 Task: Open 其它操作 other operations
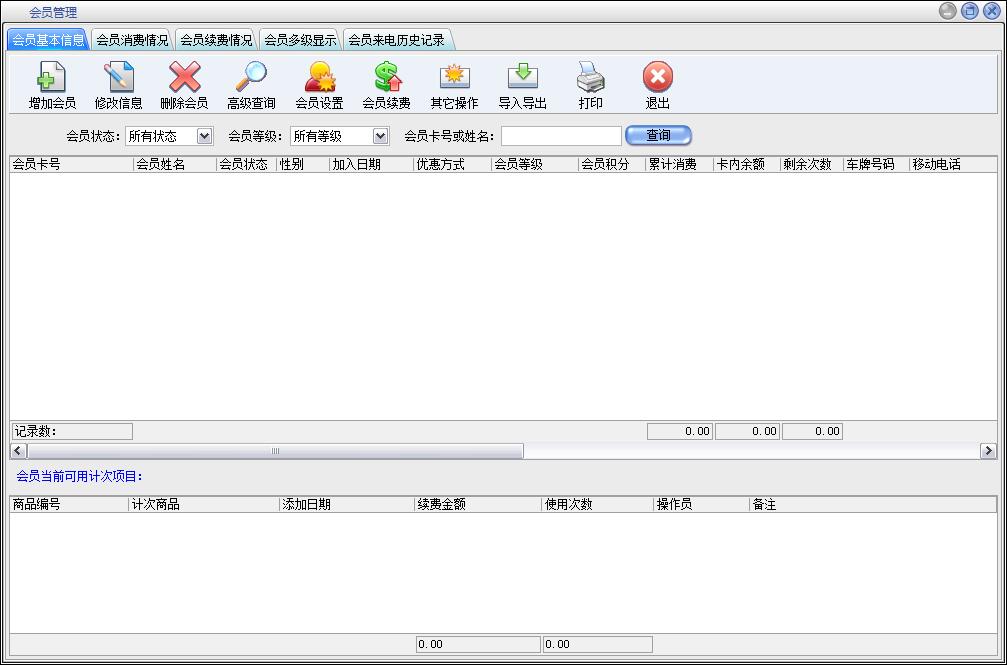click(454, 78)
